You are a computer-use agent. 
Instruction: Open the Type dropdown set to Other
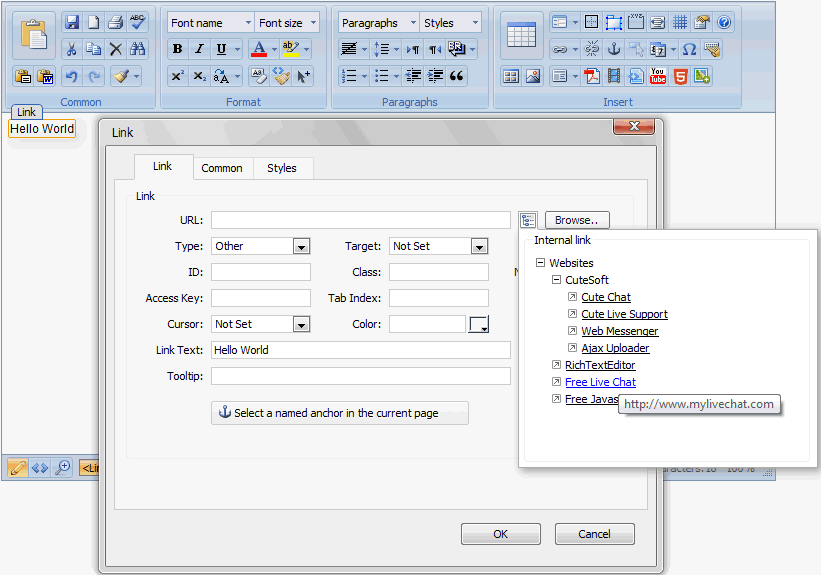click(300, 246)
